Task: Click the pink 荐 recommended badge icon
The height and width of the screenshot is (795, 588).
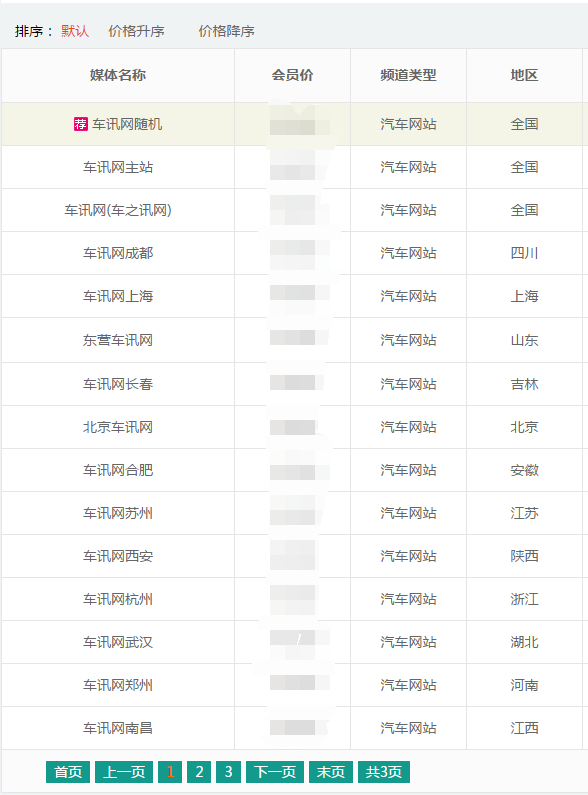Action: coord(81,124)
